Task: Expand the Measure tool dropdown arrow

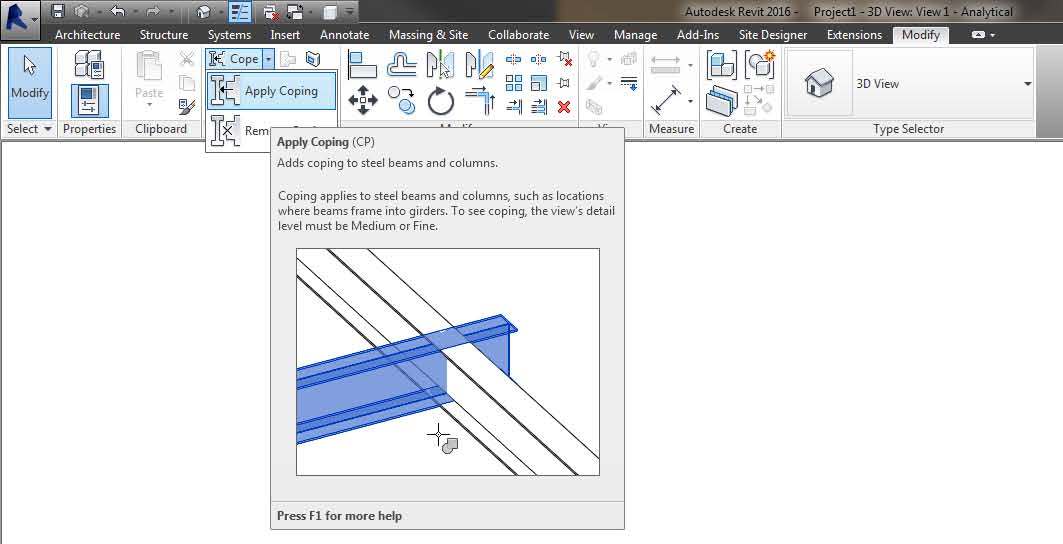Action: [x=690, y=66]
